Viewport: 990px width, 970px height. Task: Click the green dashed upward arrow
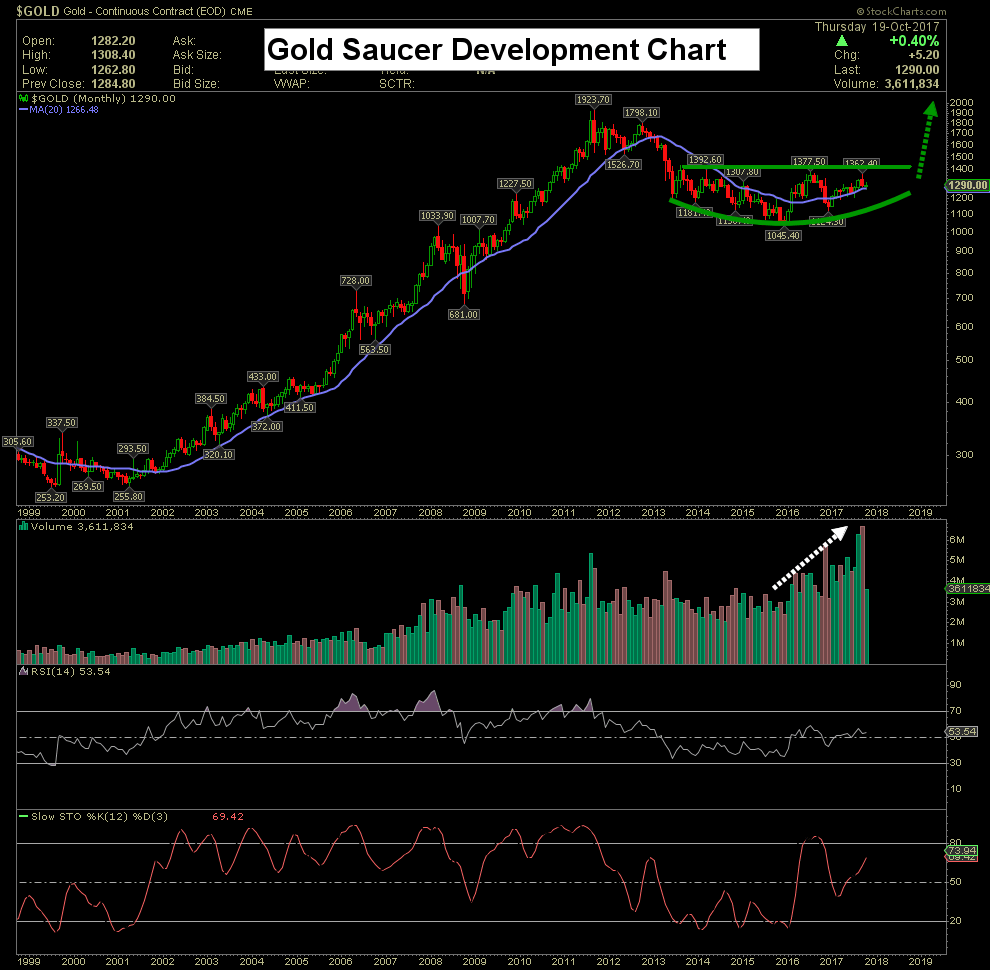point(926,140)
